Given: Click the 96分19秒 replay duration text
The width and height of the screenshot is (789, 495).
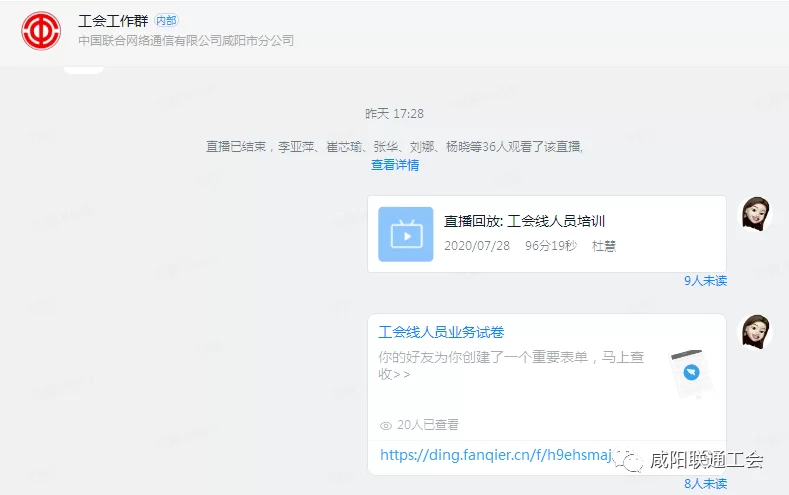Looking at the screenshot, I should 551,246.
